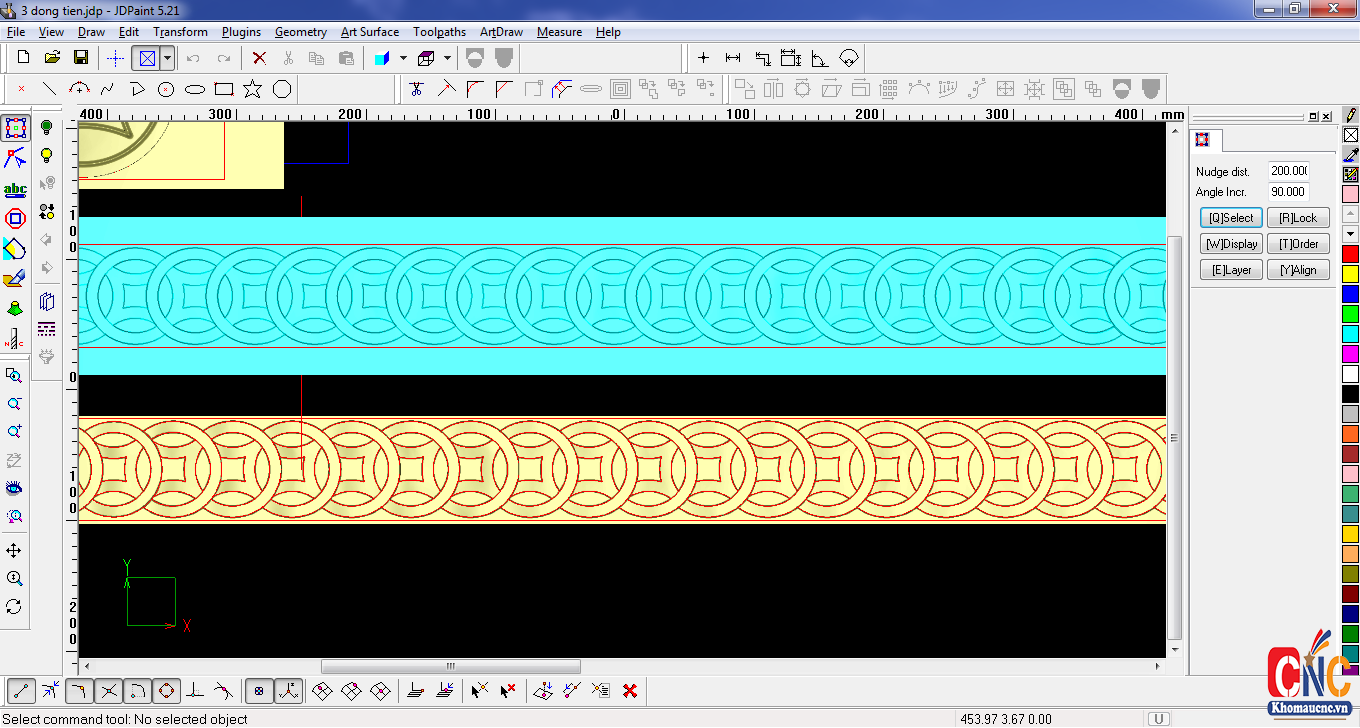1360x728 pixels.
Task: Toggle the intersection snap button
Action: pos(109,690)
